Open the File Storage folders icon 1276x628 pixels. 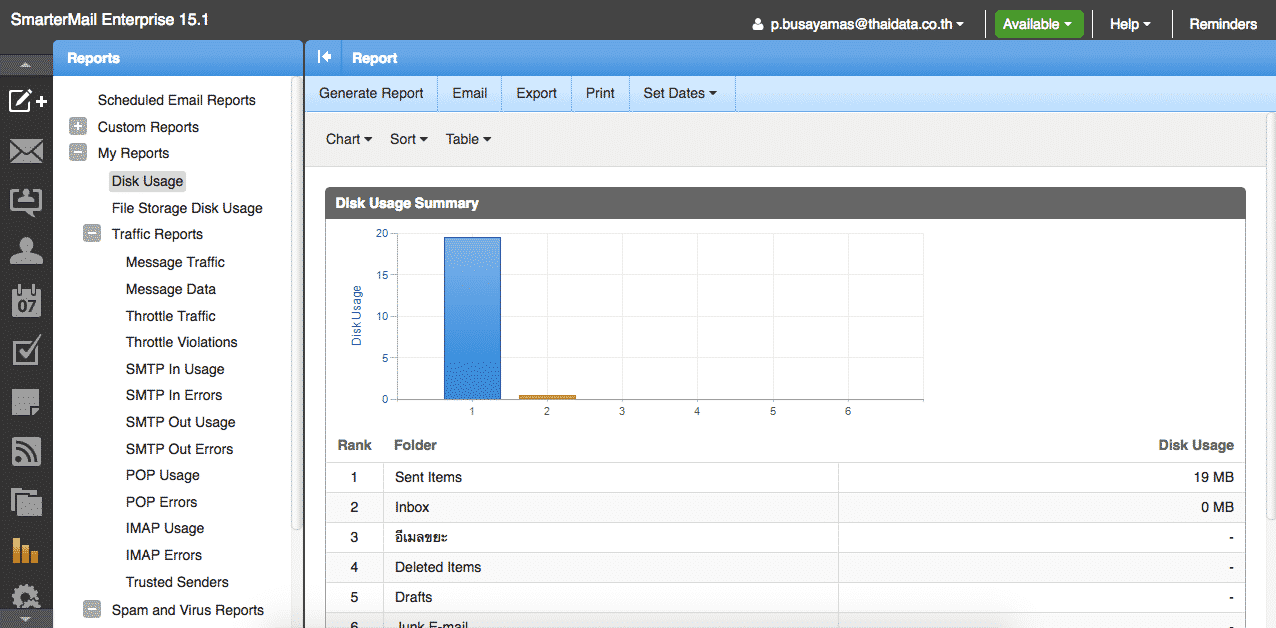click(26, 501)
